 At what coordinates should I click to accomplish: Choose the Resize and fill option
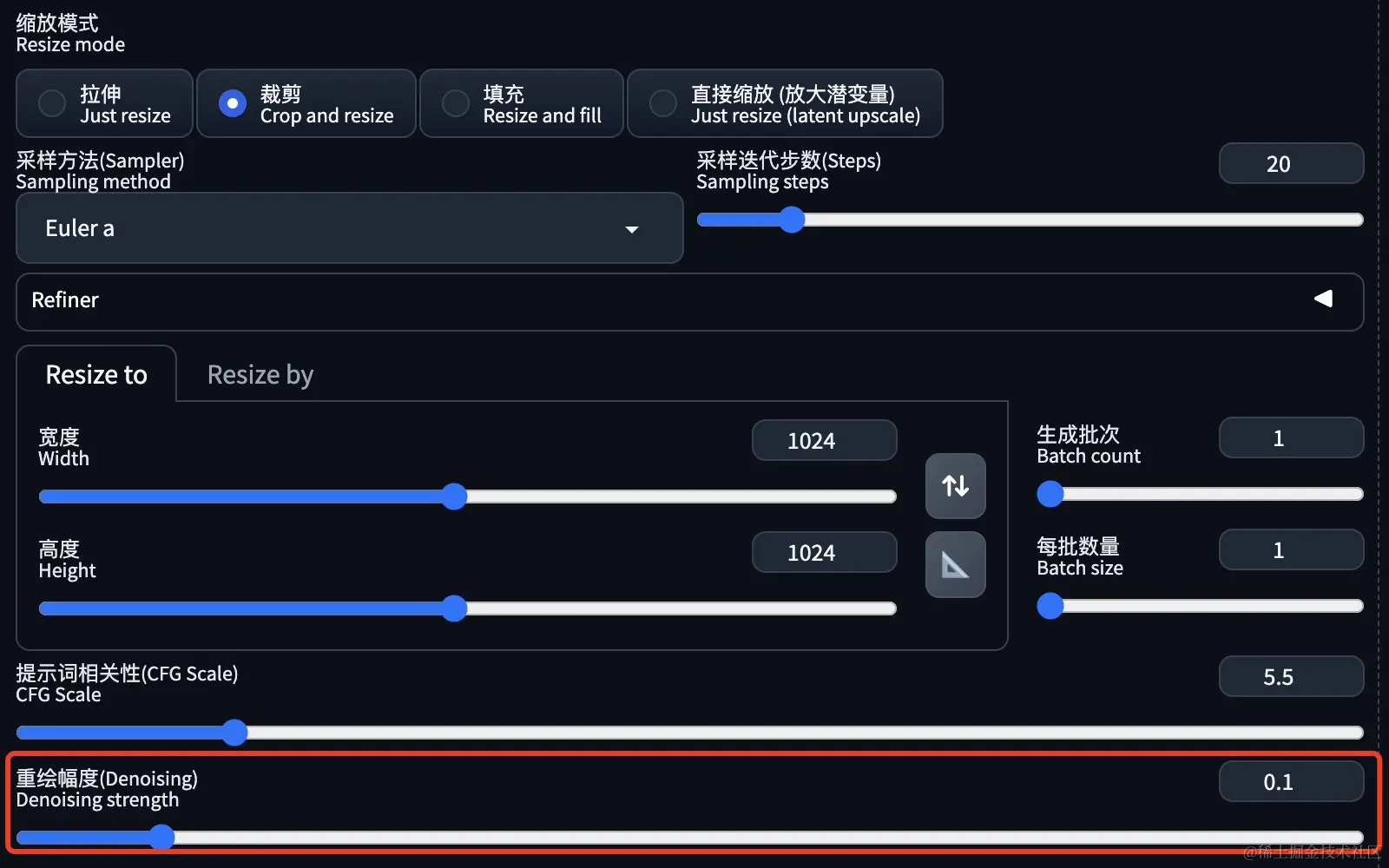point(456,103)
